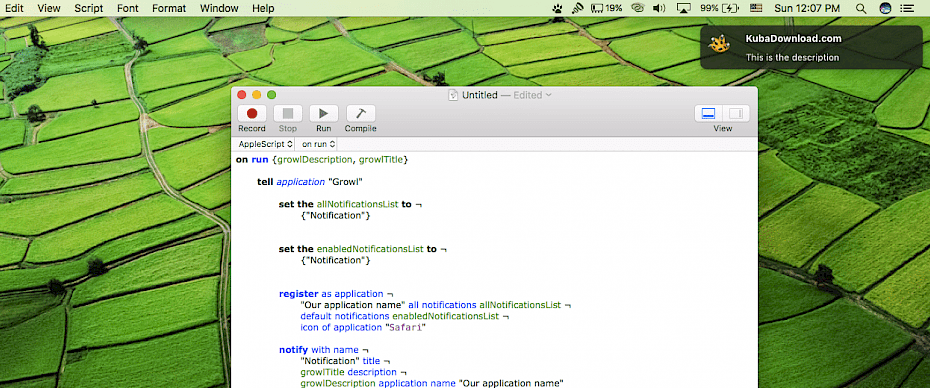
Task: Open the Script menu
Action: (89, 8)
